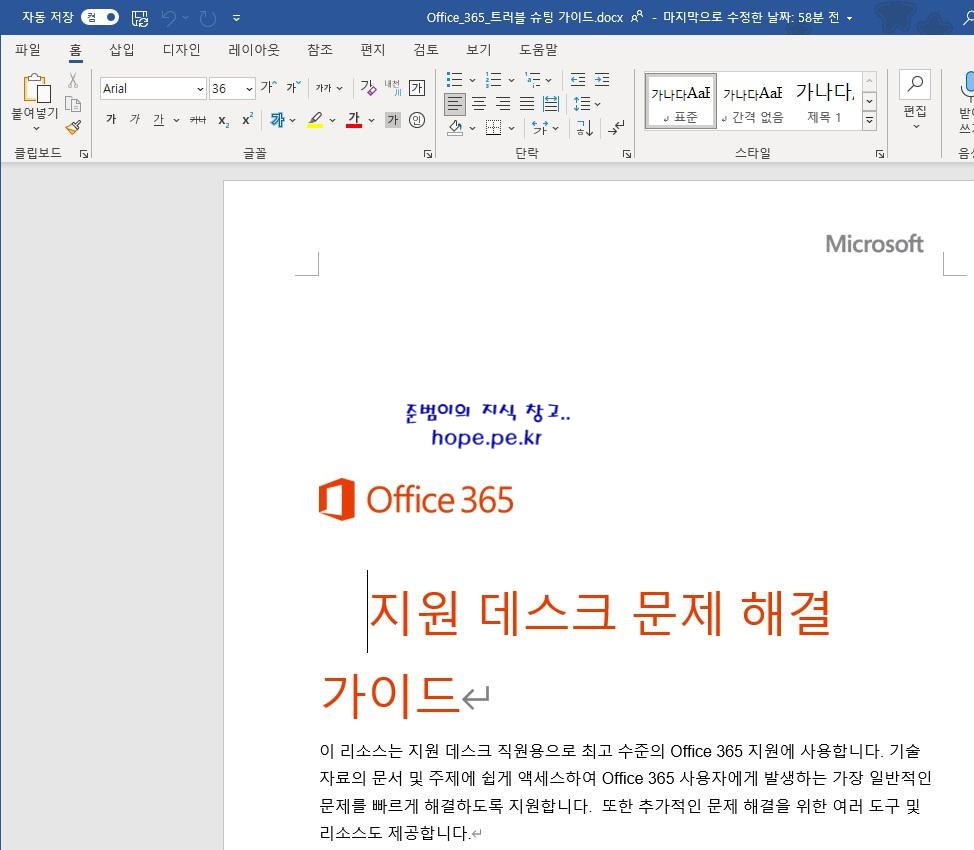974x850 pixels.
Task: Justify the paragraph text
Action: (527, 104)
